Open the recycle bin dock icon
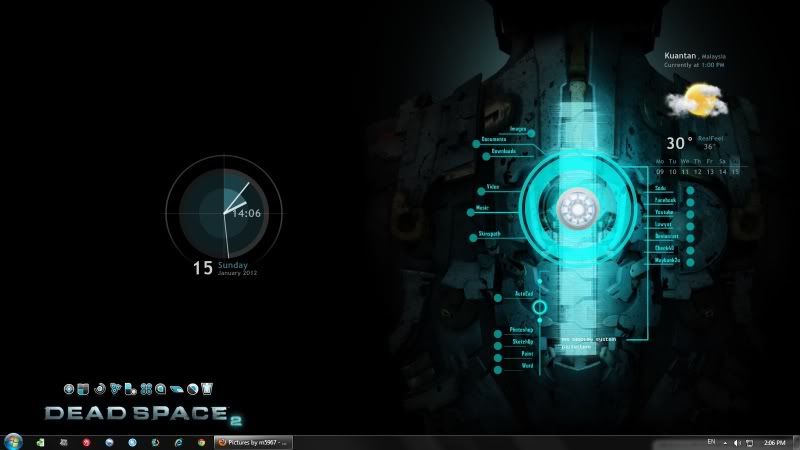Viewport: 800px width, 450px height. (207, 389)
